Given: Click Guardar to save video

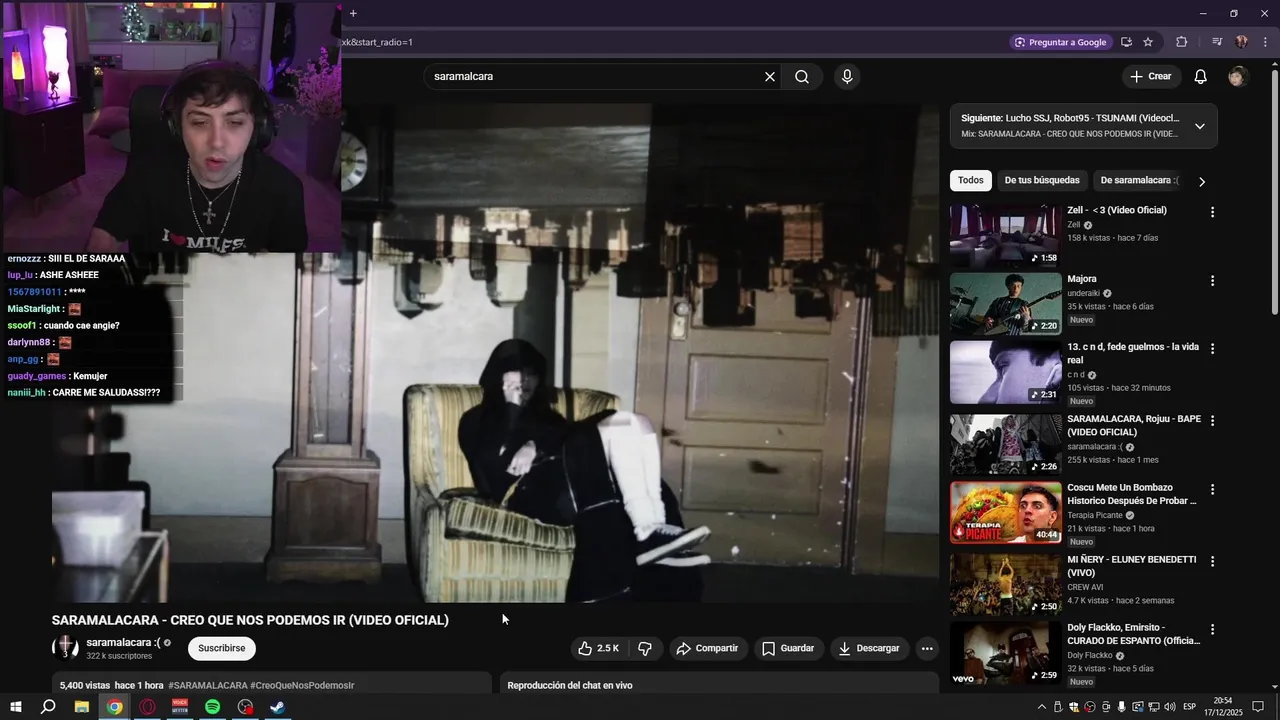Looking at the screenshot, I should 787,648.
